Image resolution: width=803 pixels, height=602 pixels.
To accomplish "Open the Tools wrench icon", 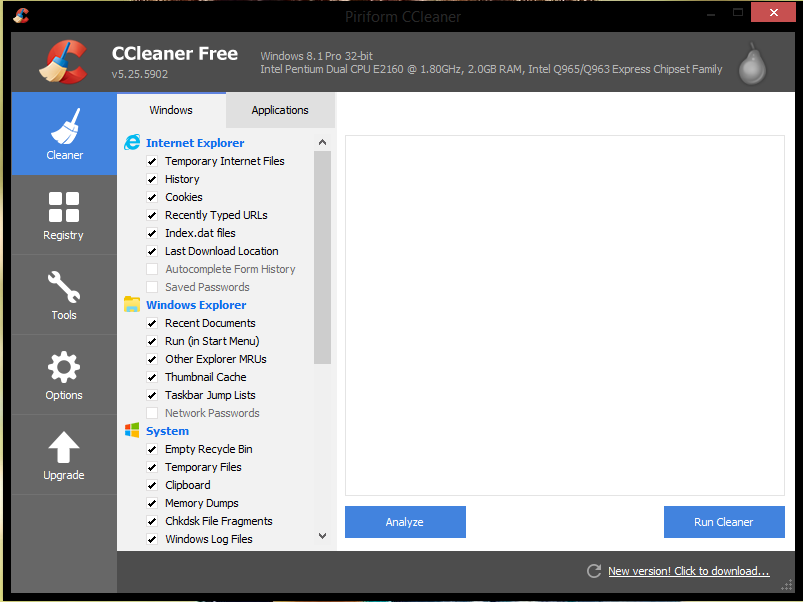I will point(64,287).
